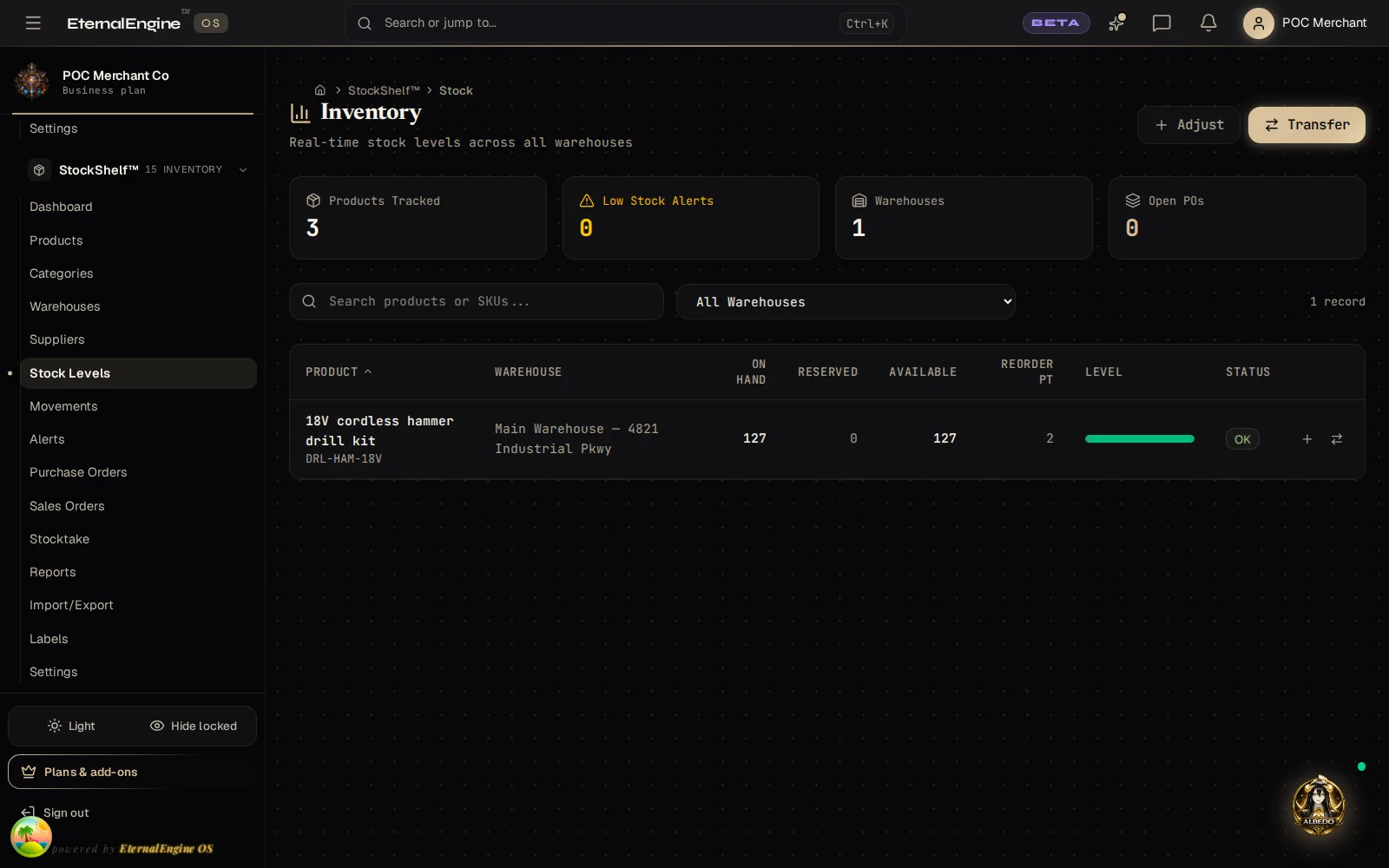Open the hamburger menu icon
Viewport: 1389px width, 868px height.
point(33,23)
